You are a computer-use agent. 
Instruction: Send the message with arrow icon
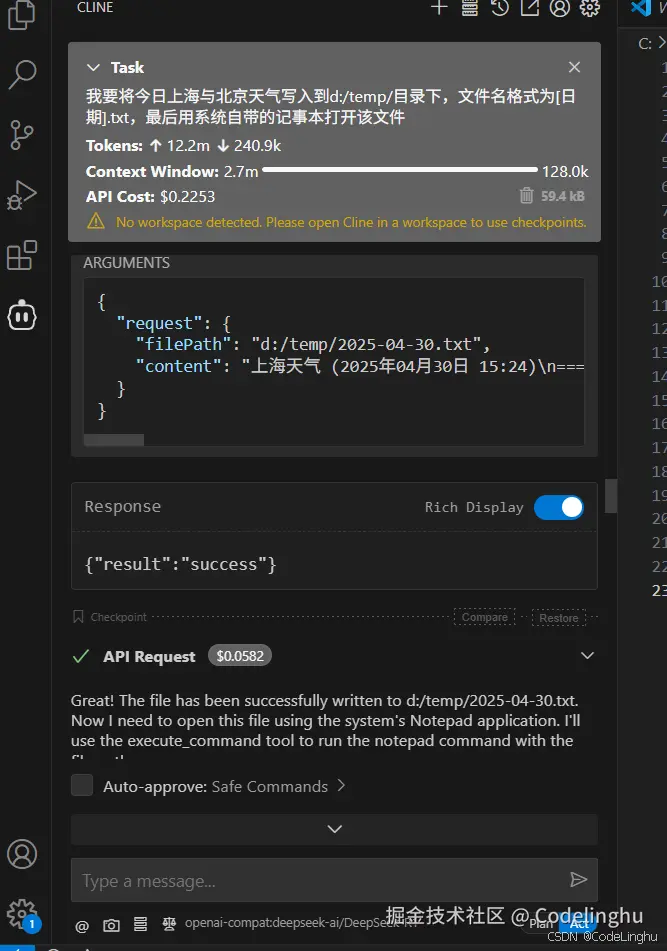[578, 880]
